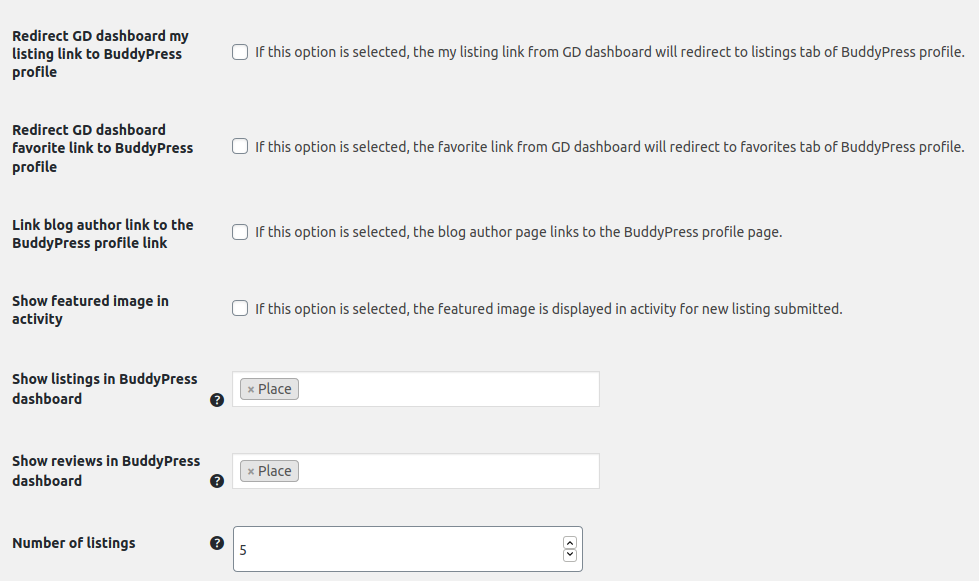Check link blog author to BuddyPress profile
The height and width of the screenshot is (581, 979).
click(240, 232)
